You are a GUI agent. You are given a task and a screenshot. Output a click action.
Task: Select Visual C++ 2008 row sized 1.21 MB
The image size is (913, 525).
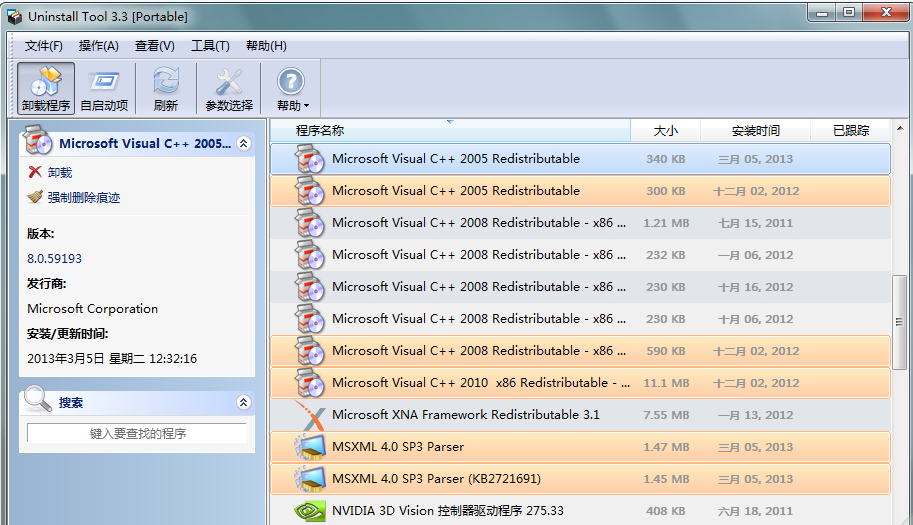[x=581, y=223]
